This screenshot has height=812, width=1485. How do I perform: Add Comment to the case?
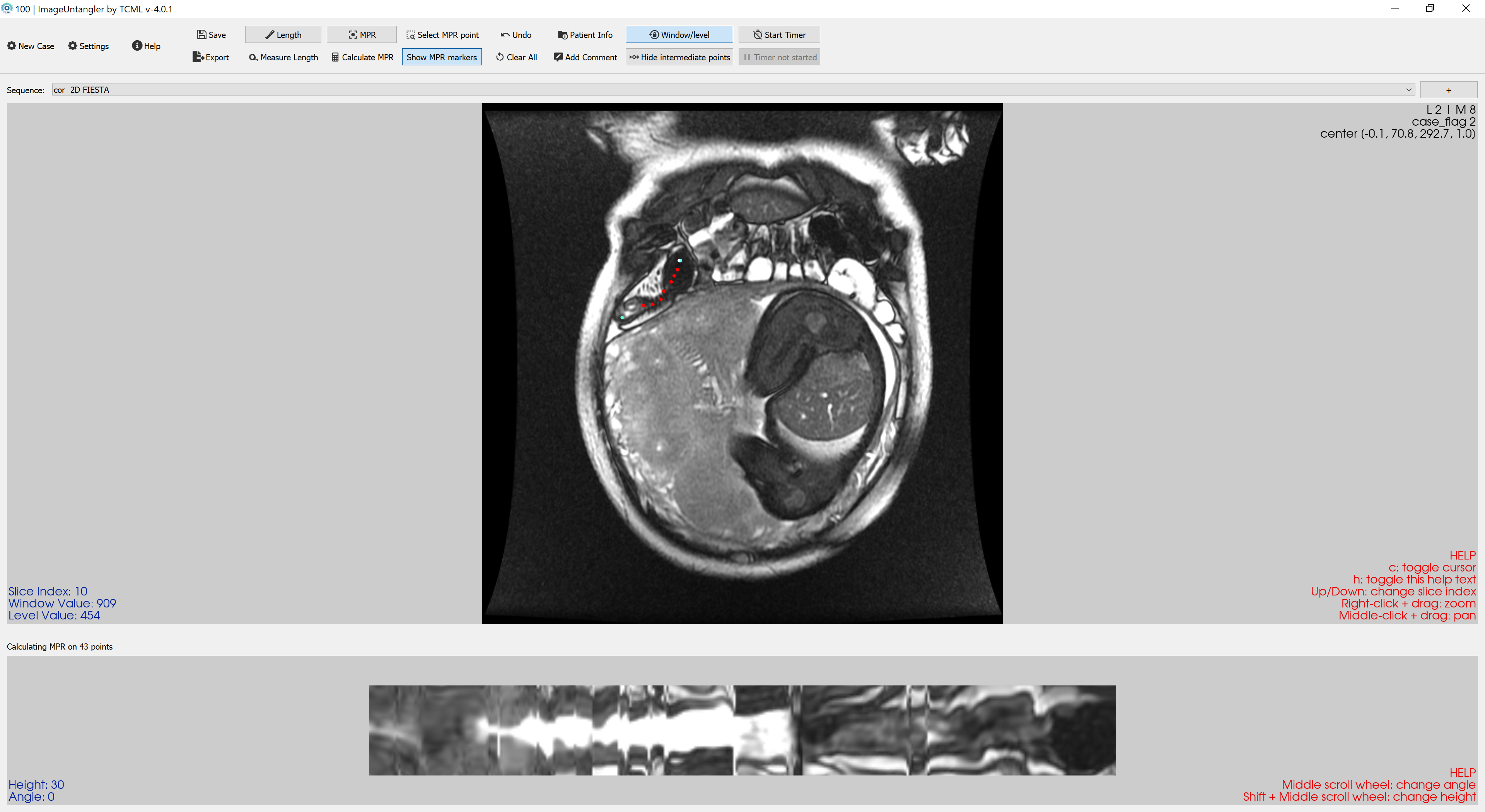(585, 57)
